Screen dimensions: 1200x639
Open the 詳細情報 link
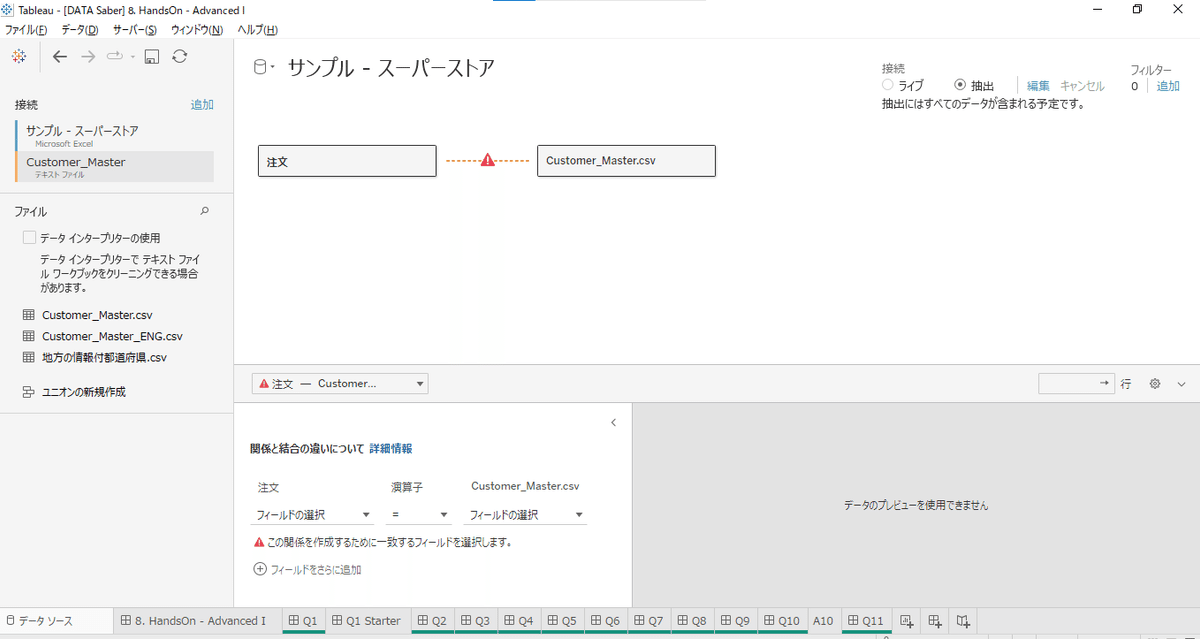pyautogui.click(x=391, y=449)
